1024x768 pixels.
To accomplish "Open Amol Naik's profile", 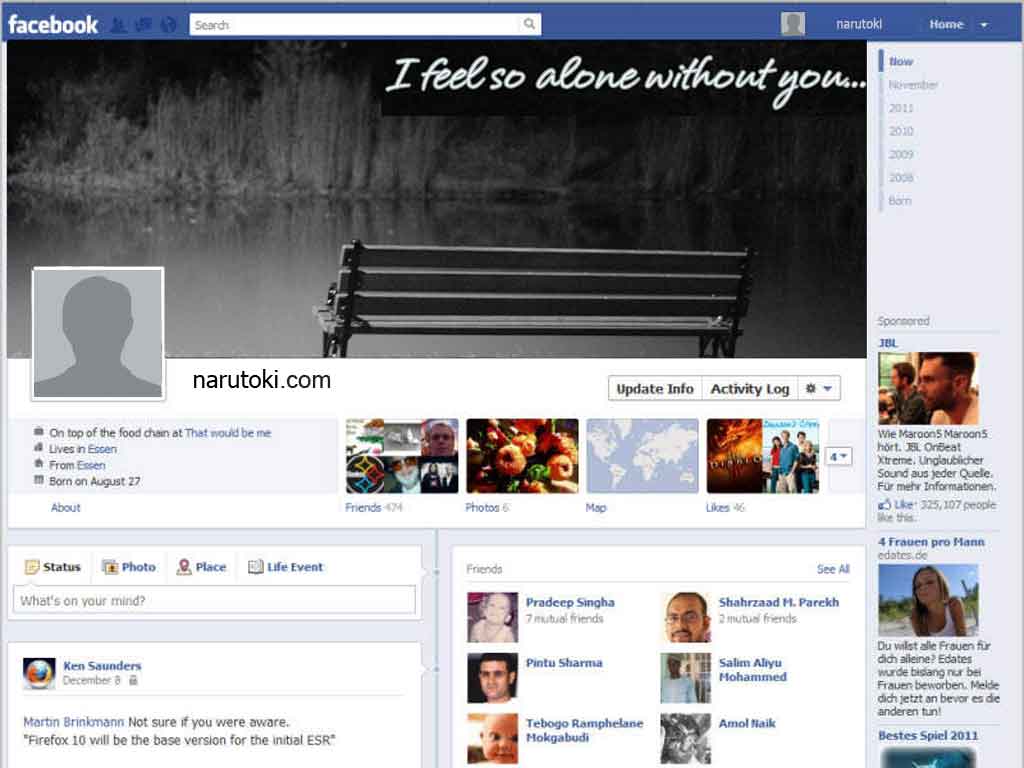I will click(x=747, y=724).
